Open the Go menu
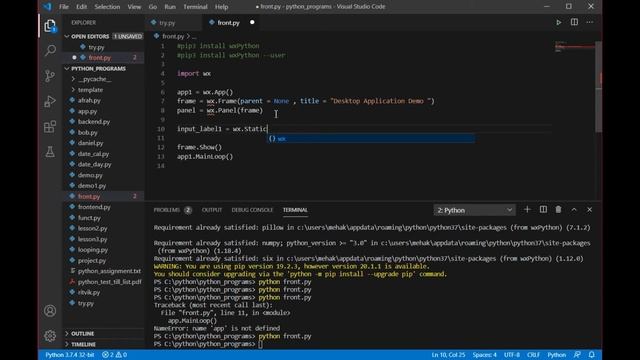Image resolution: width=640 pixels, height=360 pixels. [153, 7]
